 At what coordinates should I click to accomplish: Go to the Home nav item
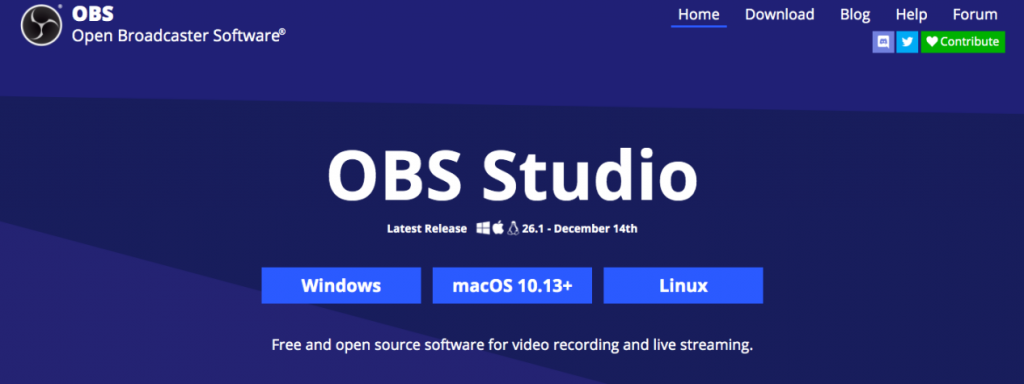(x=699, y=14)
